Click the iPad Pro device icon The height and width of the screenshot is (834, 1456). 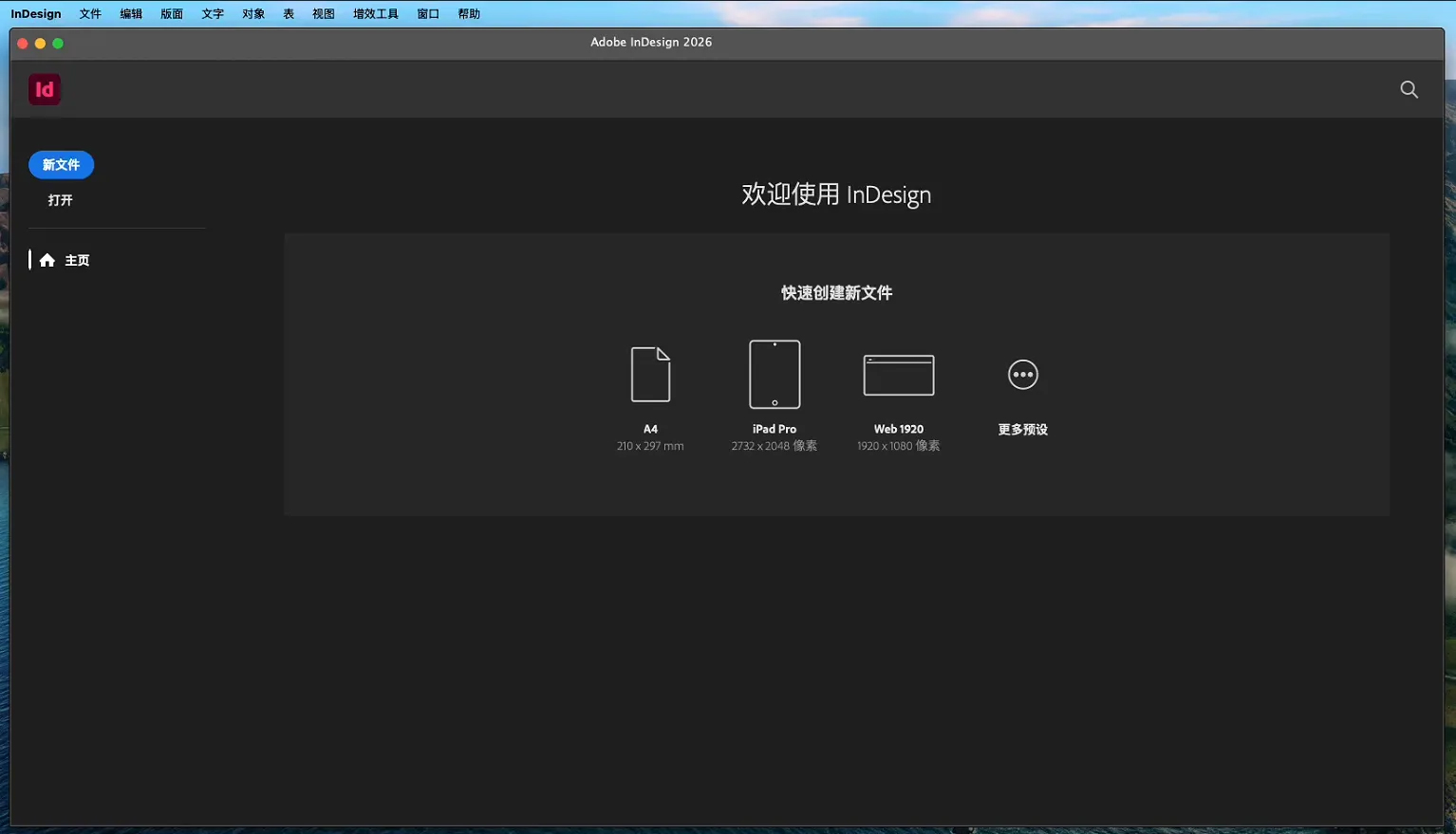[774, 373]
